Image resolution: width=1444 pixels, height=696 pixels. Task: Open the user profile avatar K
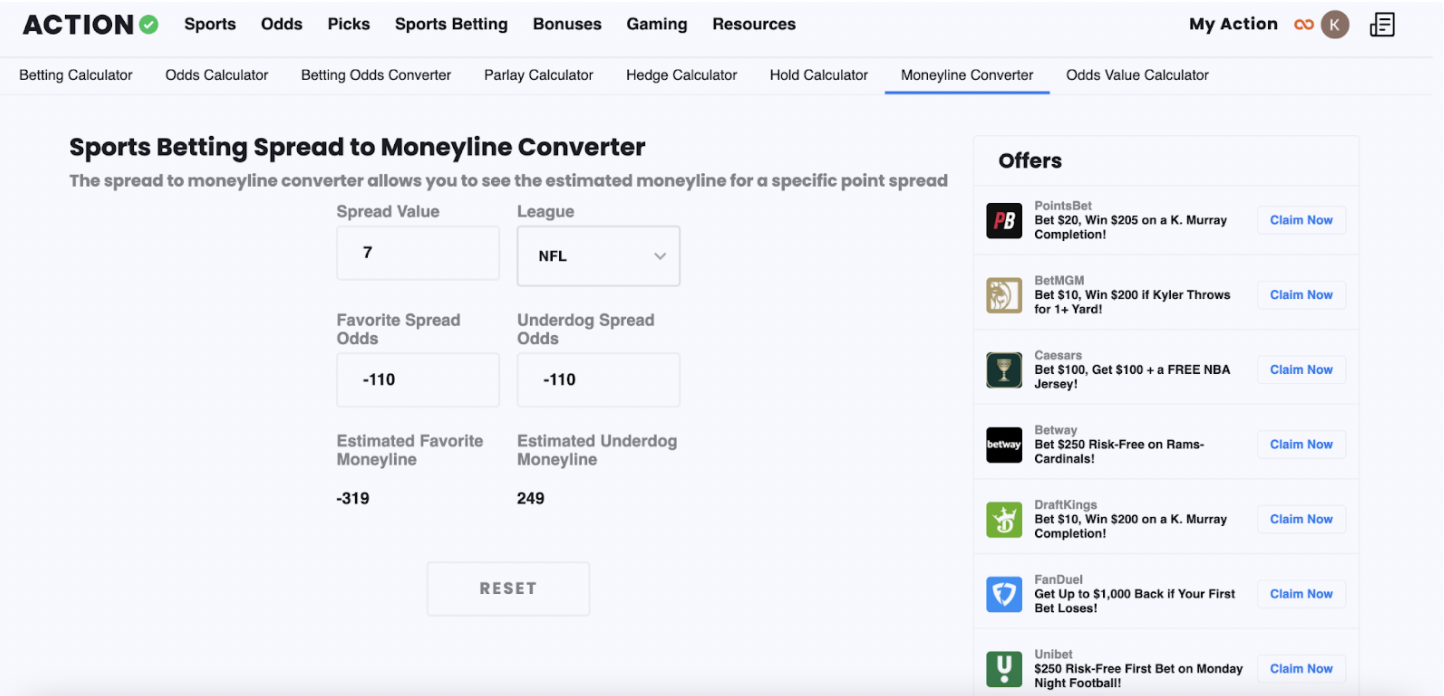click(x=1335, y=25)
